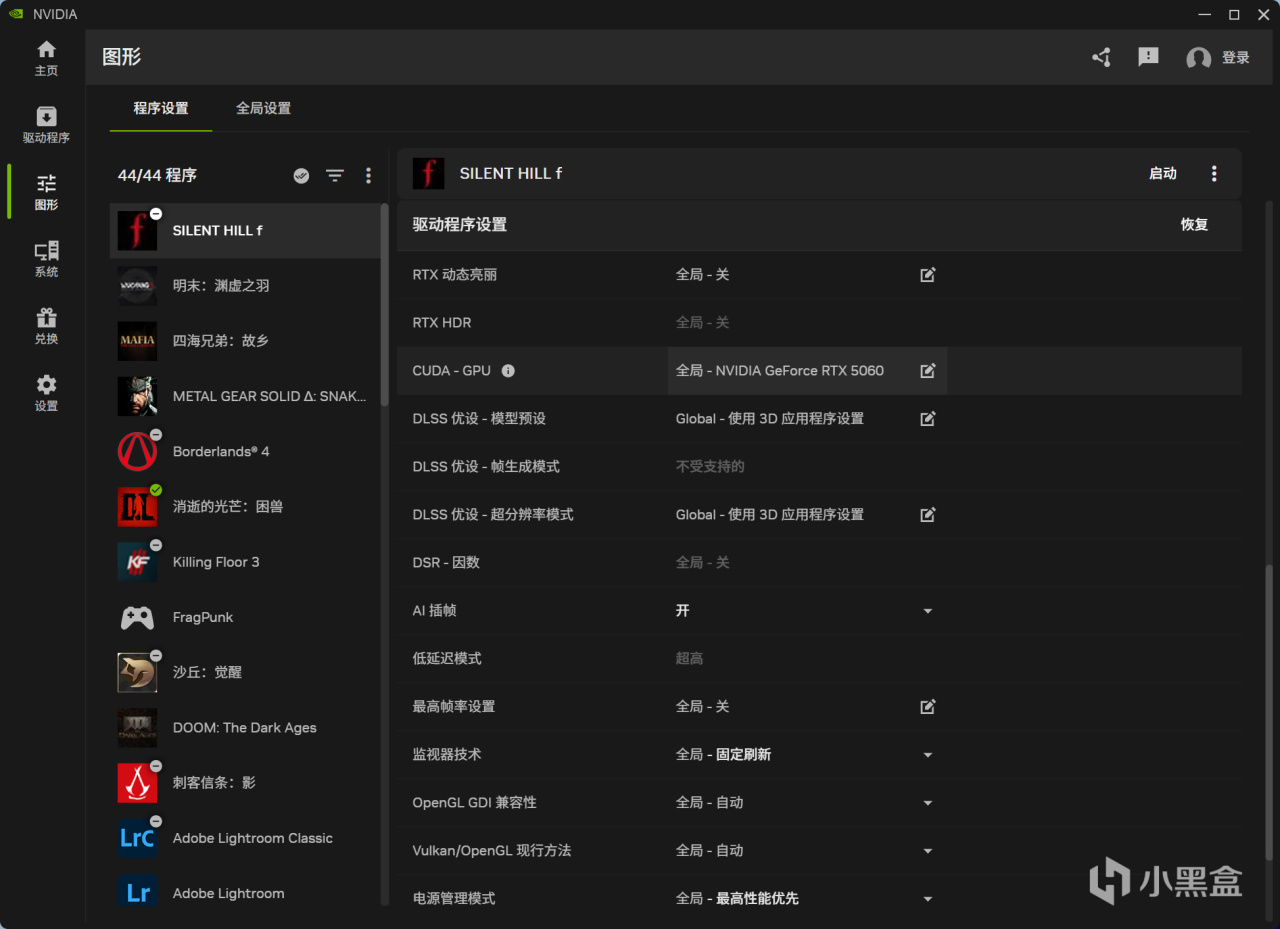Open the three-dot menu next to 启动
This screenshot has height=929, width=1280.
click(1214, 174)
